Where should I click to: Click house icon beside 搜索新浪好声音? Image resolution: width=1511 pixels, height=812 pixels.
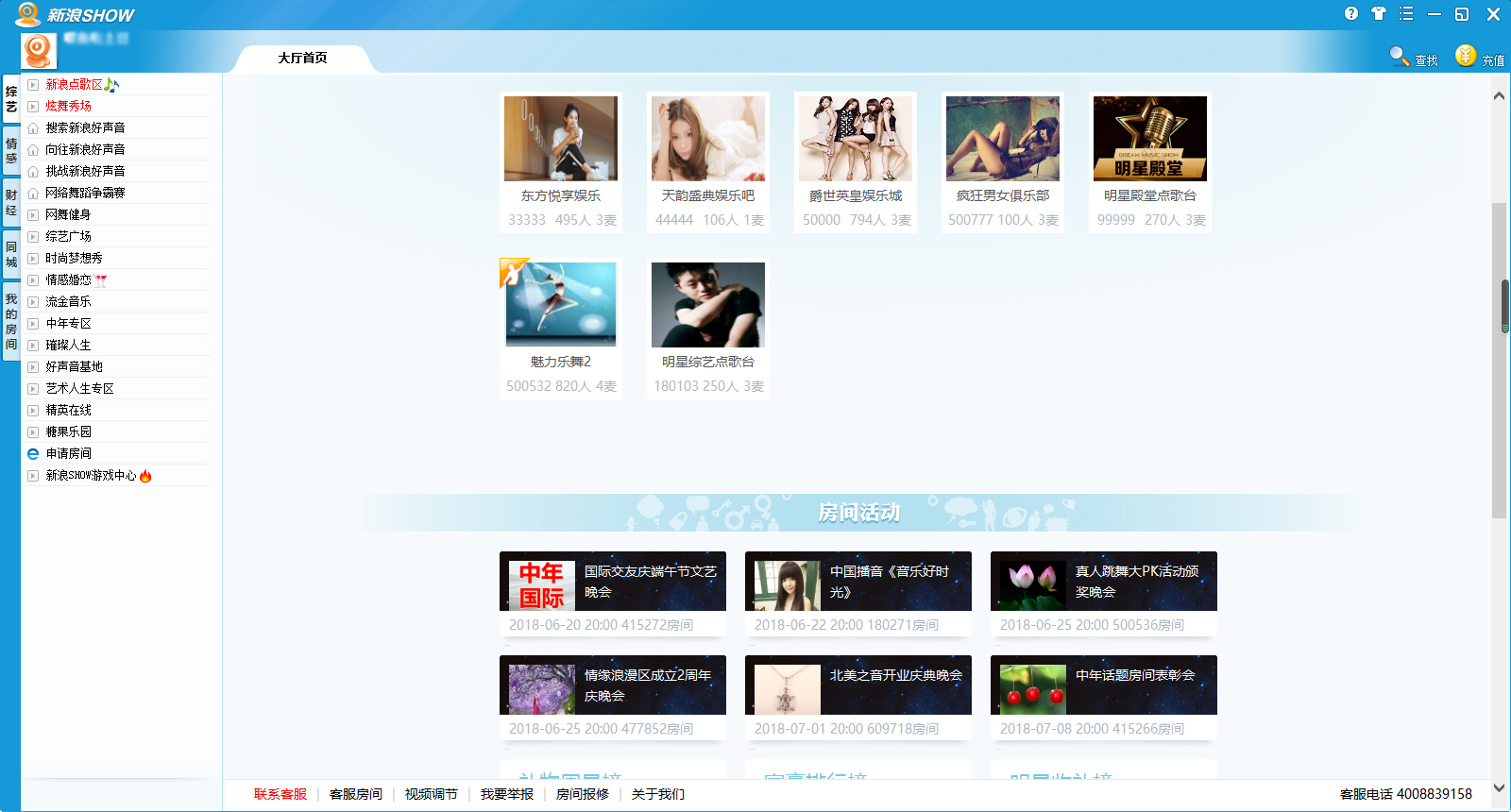point(33,128)
